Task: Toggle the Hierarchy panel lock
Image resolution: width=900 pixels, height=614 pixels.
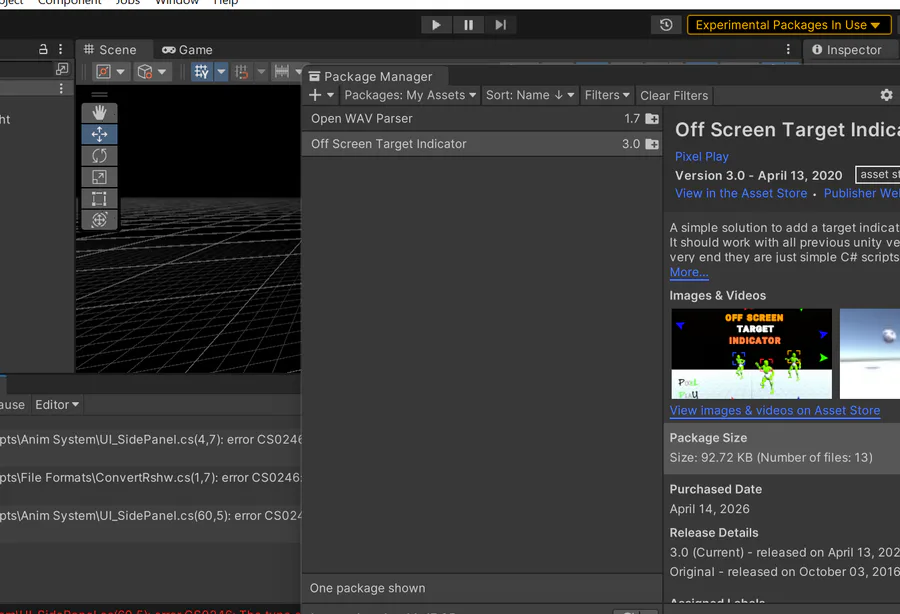Action: (x=43, y=49)
